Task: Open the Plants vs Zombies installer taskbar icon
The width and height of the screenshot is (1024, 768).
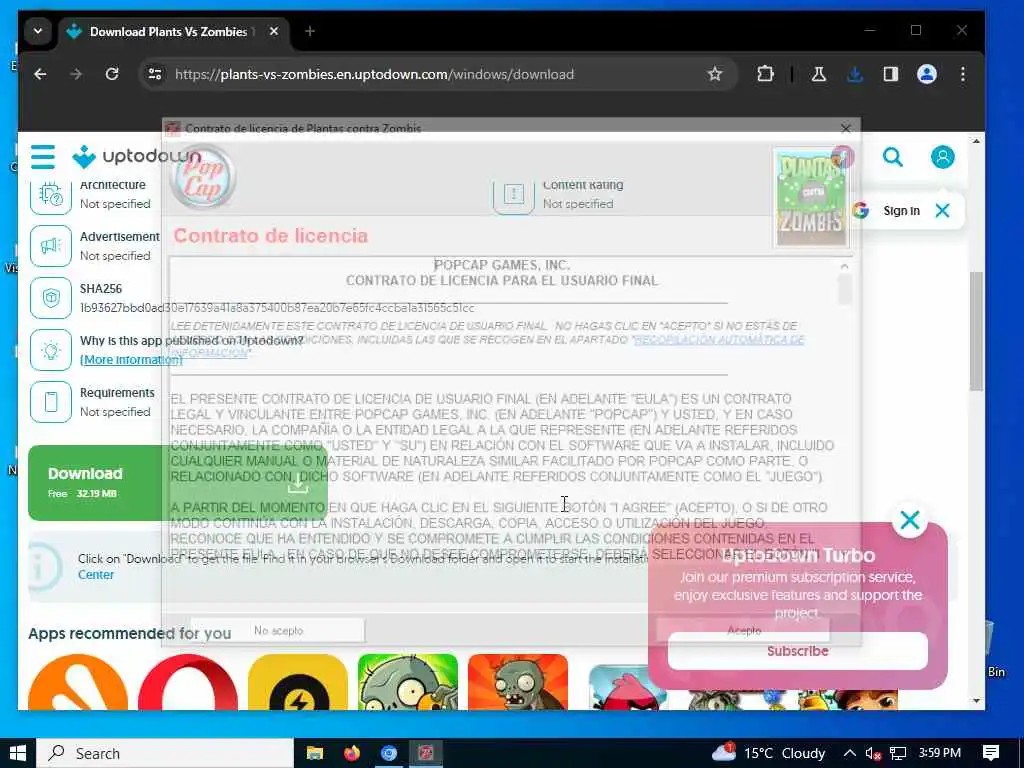Action: [x=426, y=753]
